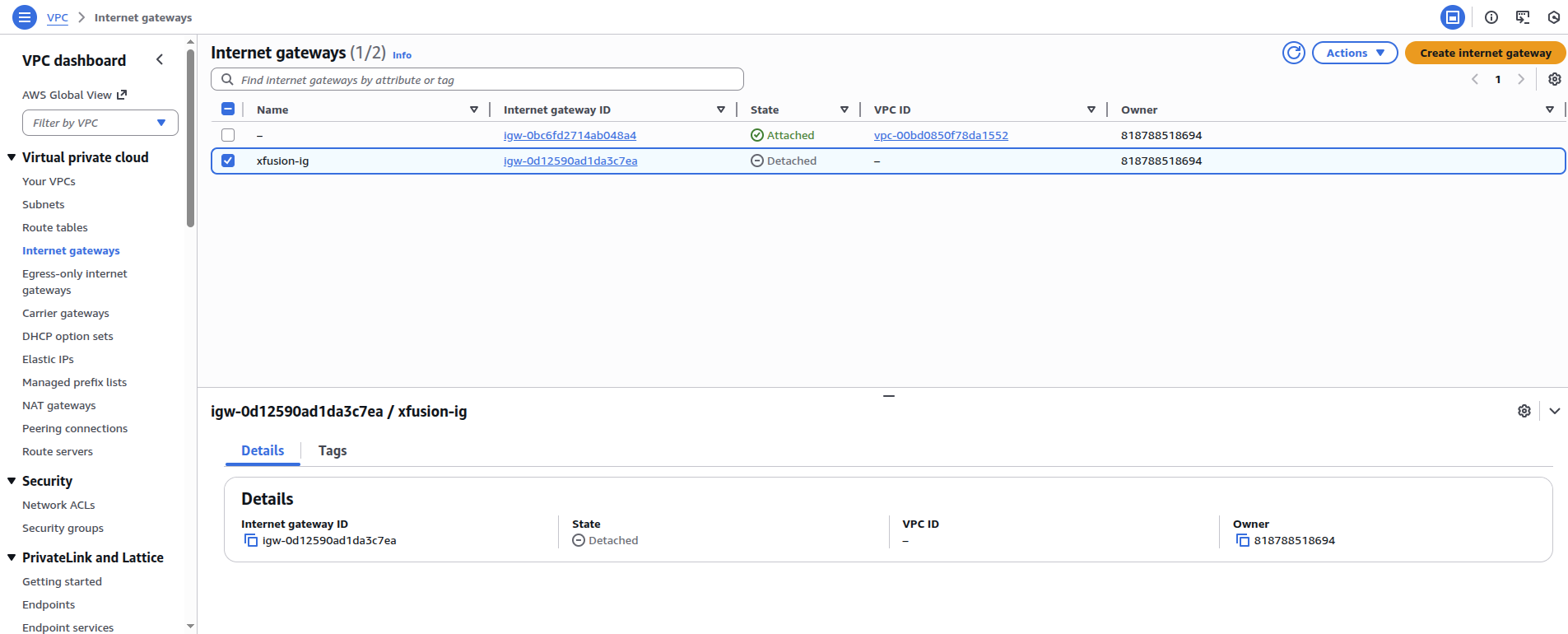Copy the internet gateway ID in details

tap(251, 540)
